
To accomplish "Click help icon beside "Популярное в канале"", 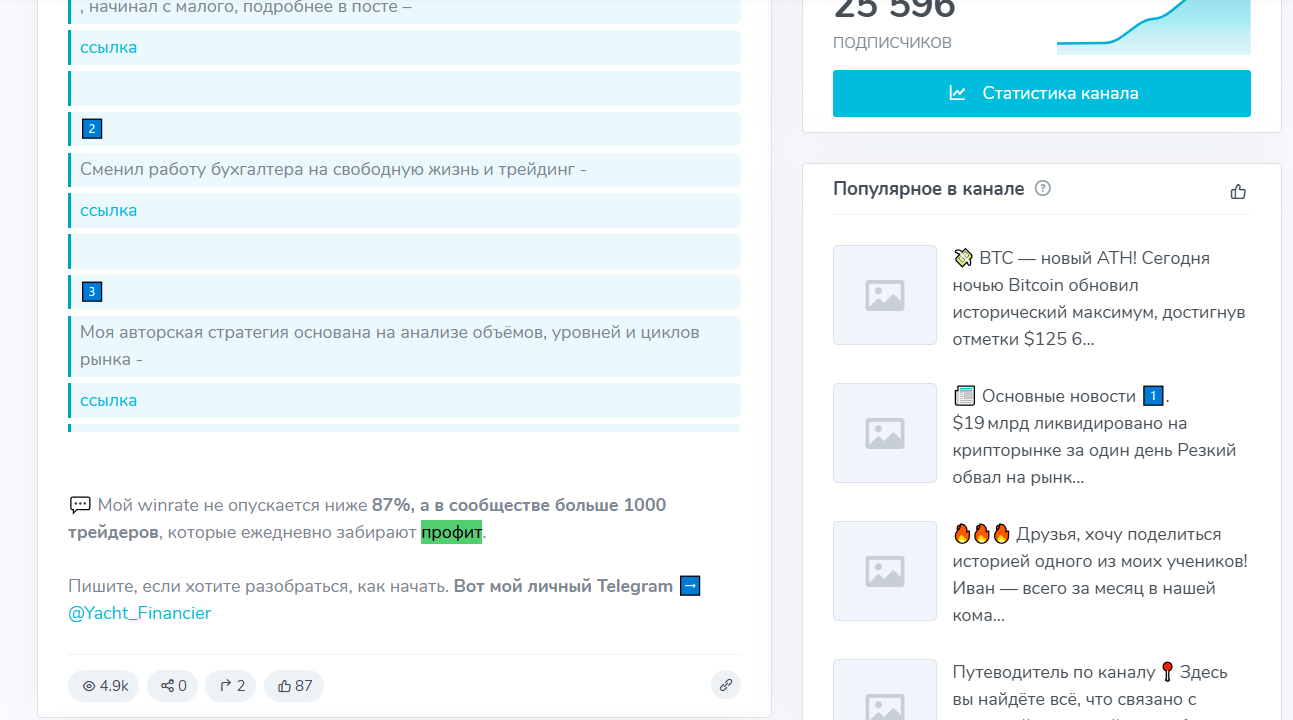I will click(x=1043, y=188).
